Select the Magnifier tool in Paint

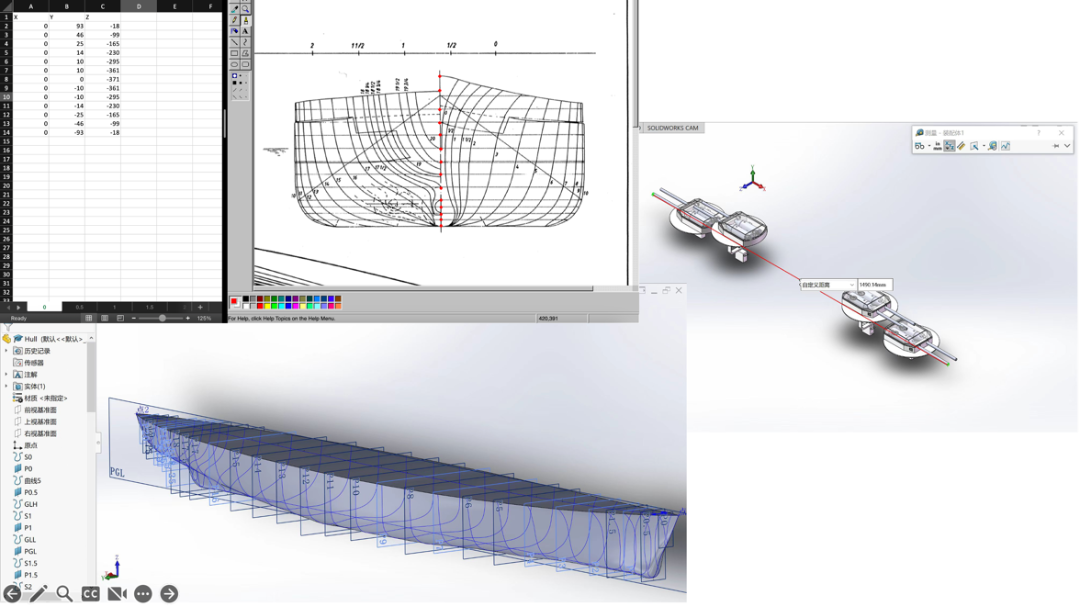click(245, 9)
